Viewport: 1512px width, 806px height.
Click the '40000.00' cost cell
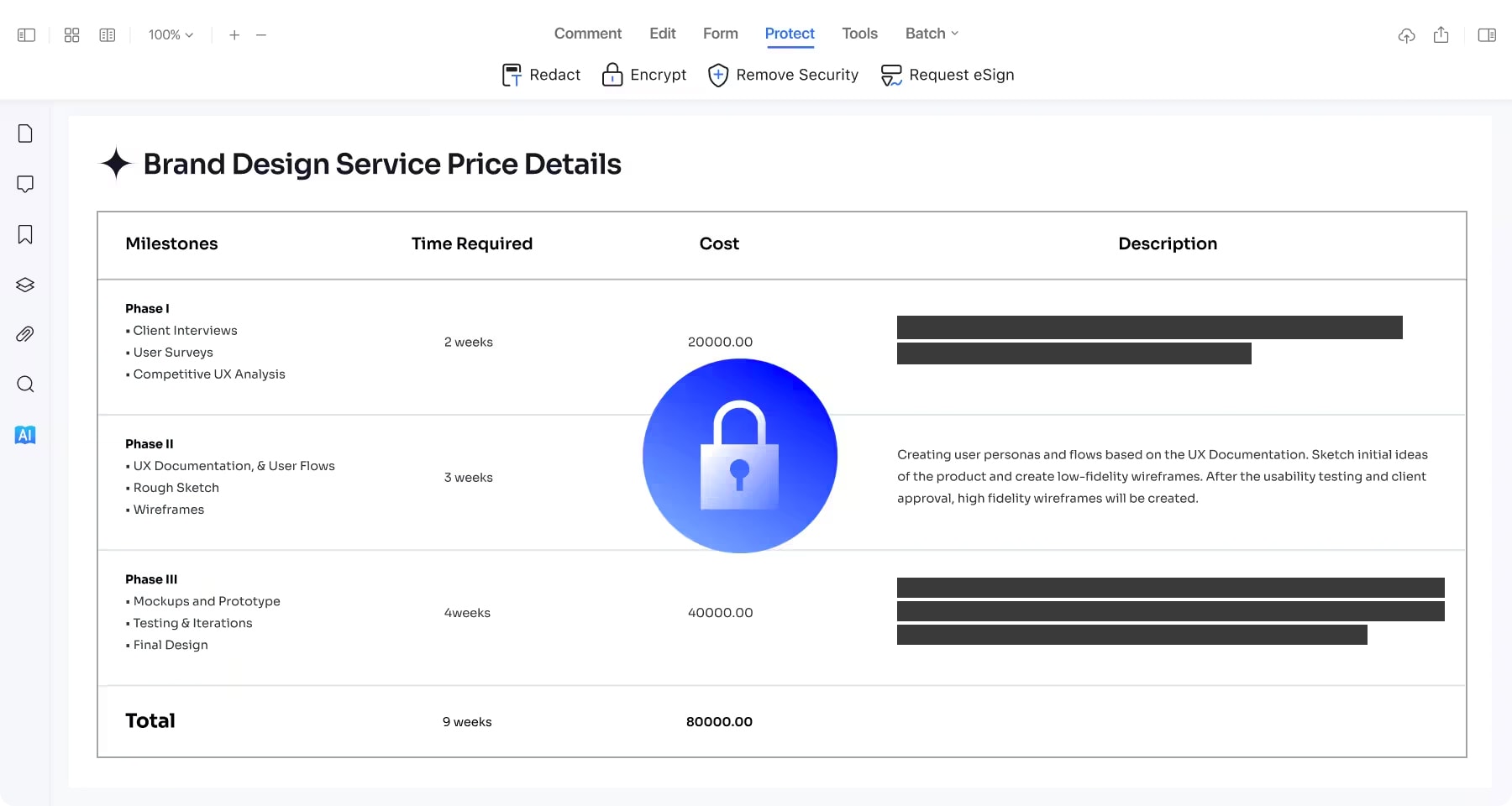(720, 613)
